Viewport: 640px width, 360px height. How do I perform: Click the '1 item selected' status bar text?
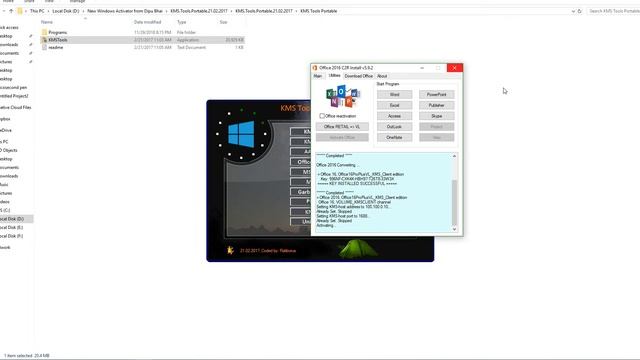[x=18, y=356]
